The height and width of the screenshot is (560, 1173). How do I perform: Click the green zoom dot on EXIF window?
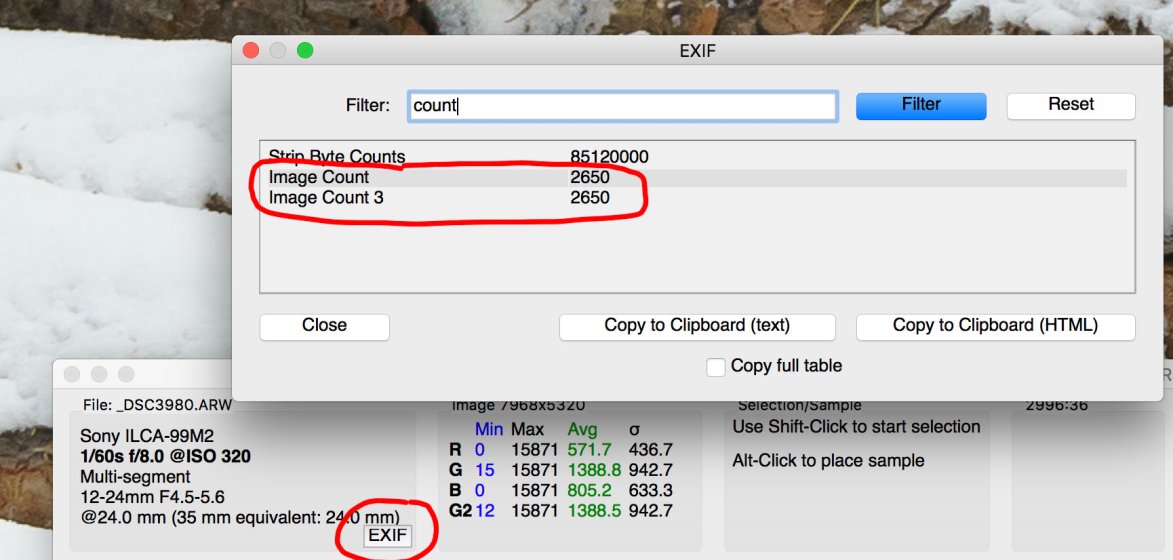coord(305,50)
